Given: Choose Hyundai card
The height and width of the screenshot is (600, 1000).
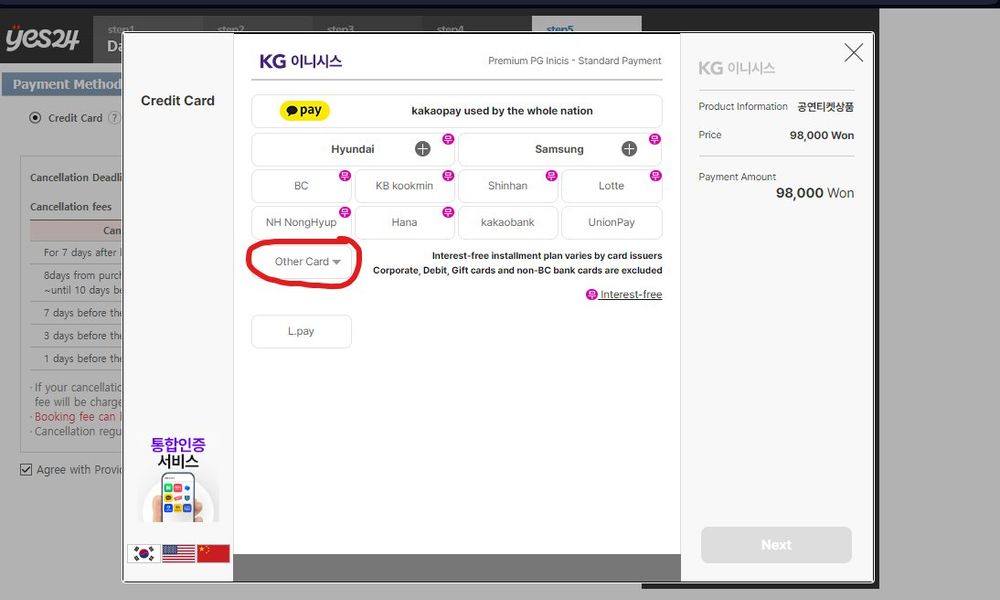Looking at the screenshot, I should 353,149.
